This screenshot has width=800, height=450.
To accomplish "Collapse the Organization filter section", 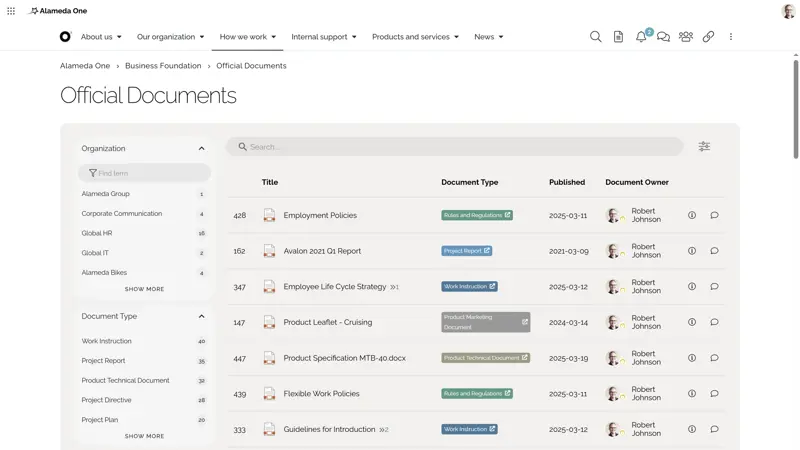I will pyautogui.click(x=202, y=148).
